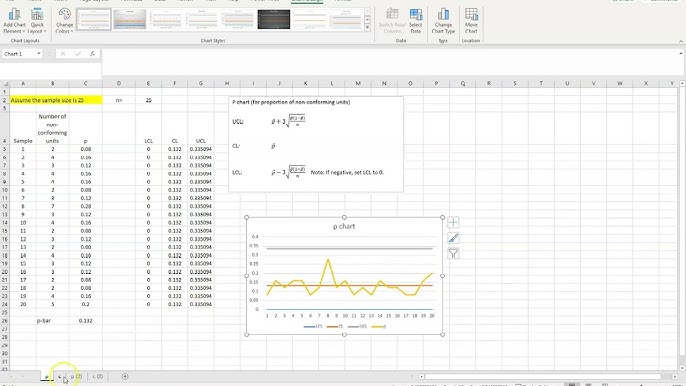Open the Change Colors palette
The image size is (686, 386).
click(64, 21)
